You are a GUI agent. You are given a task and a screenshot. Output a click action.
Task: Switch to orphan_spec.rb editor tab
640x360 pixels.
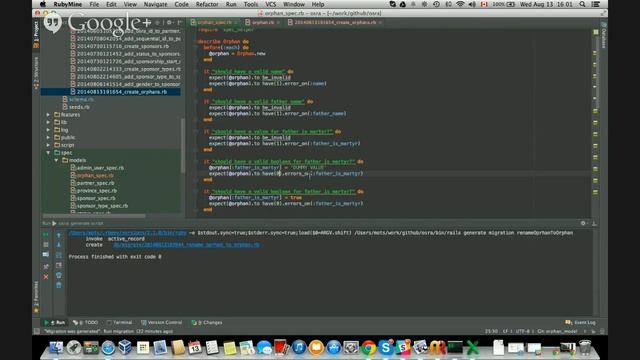click(214, 22)
